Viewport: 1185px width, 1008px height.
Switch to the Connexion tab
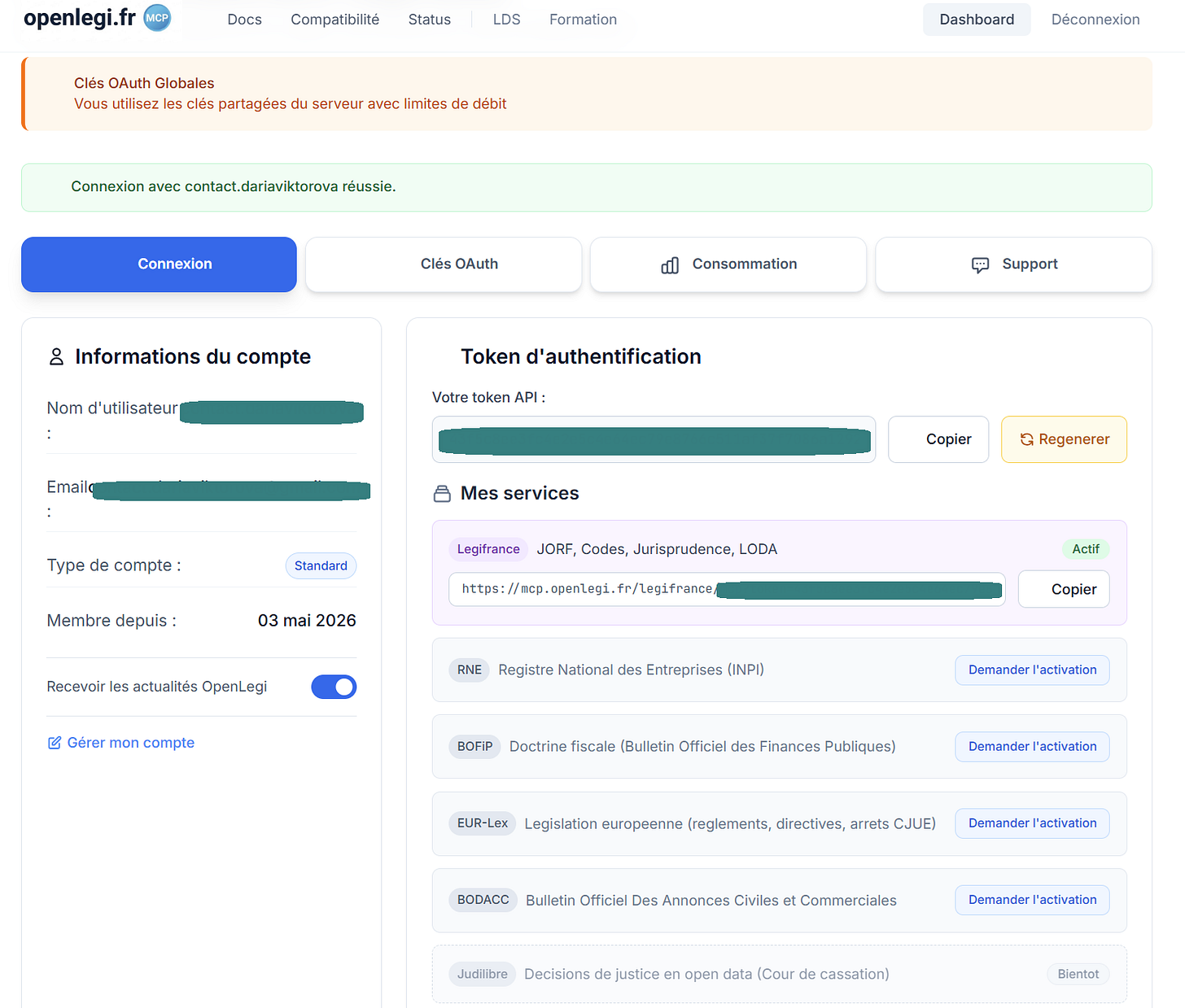pos(159,264)
